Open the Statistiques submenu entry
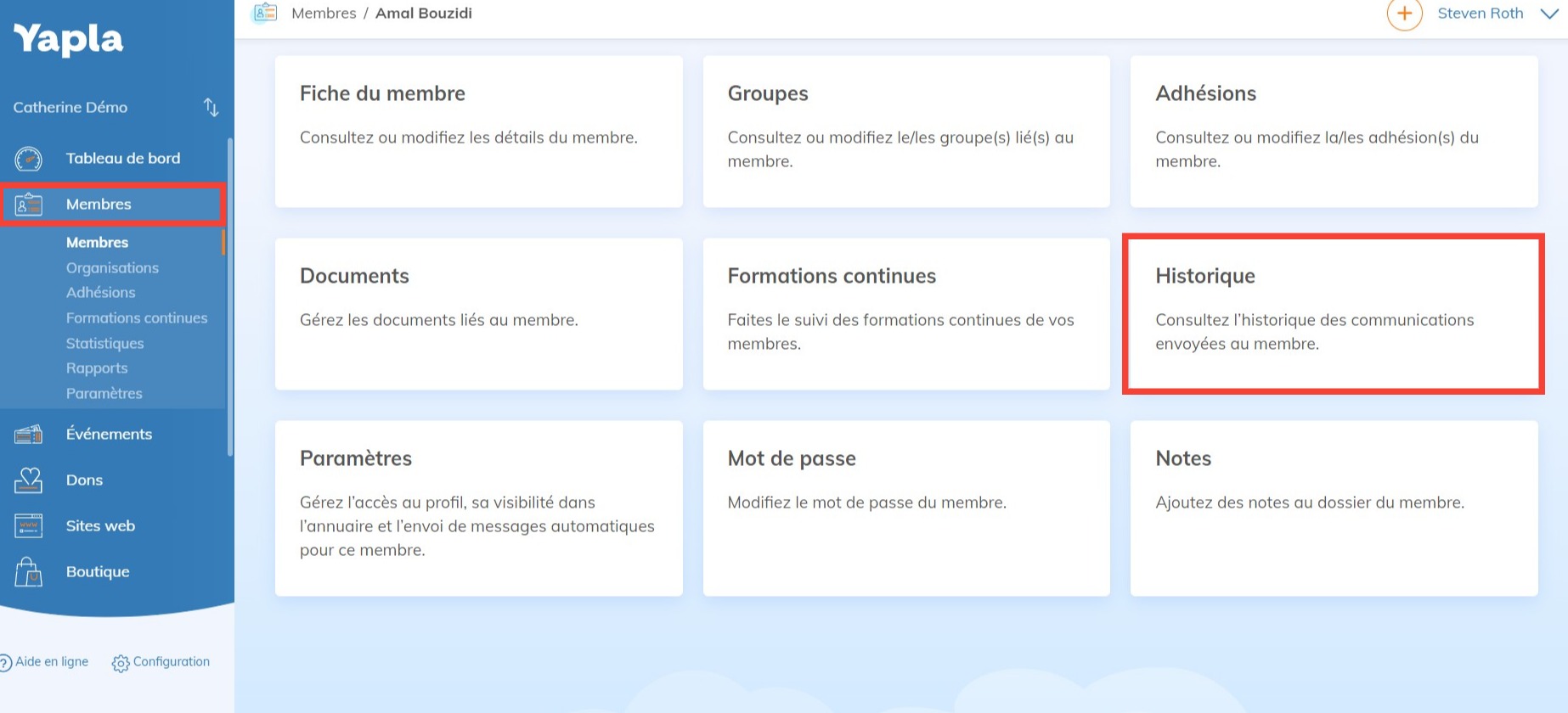The width and height of the screenshot is (1568, 713). (104, 344)
